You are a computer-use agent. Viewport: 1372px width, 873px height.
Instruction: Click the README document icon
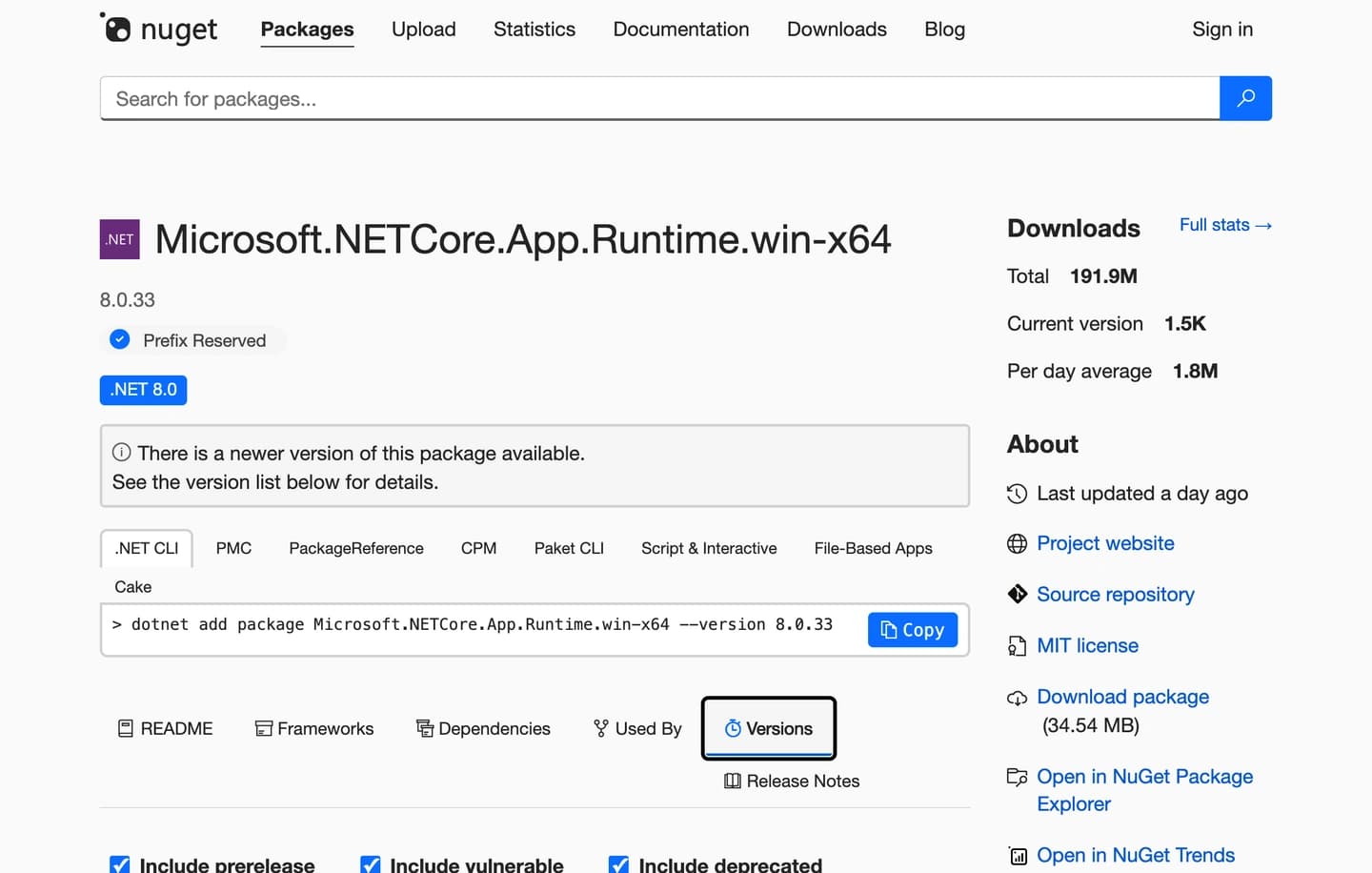[x=125, y=728]
